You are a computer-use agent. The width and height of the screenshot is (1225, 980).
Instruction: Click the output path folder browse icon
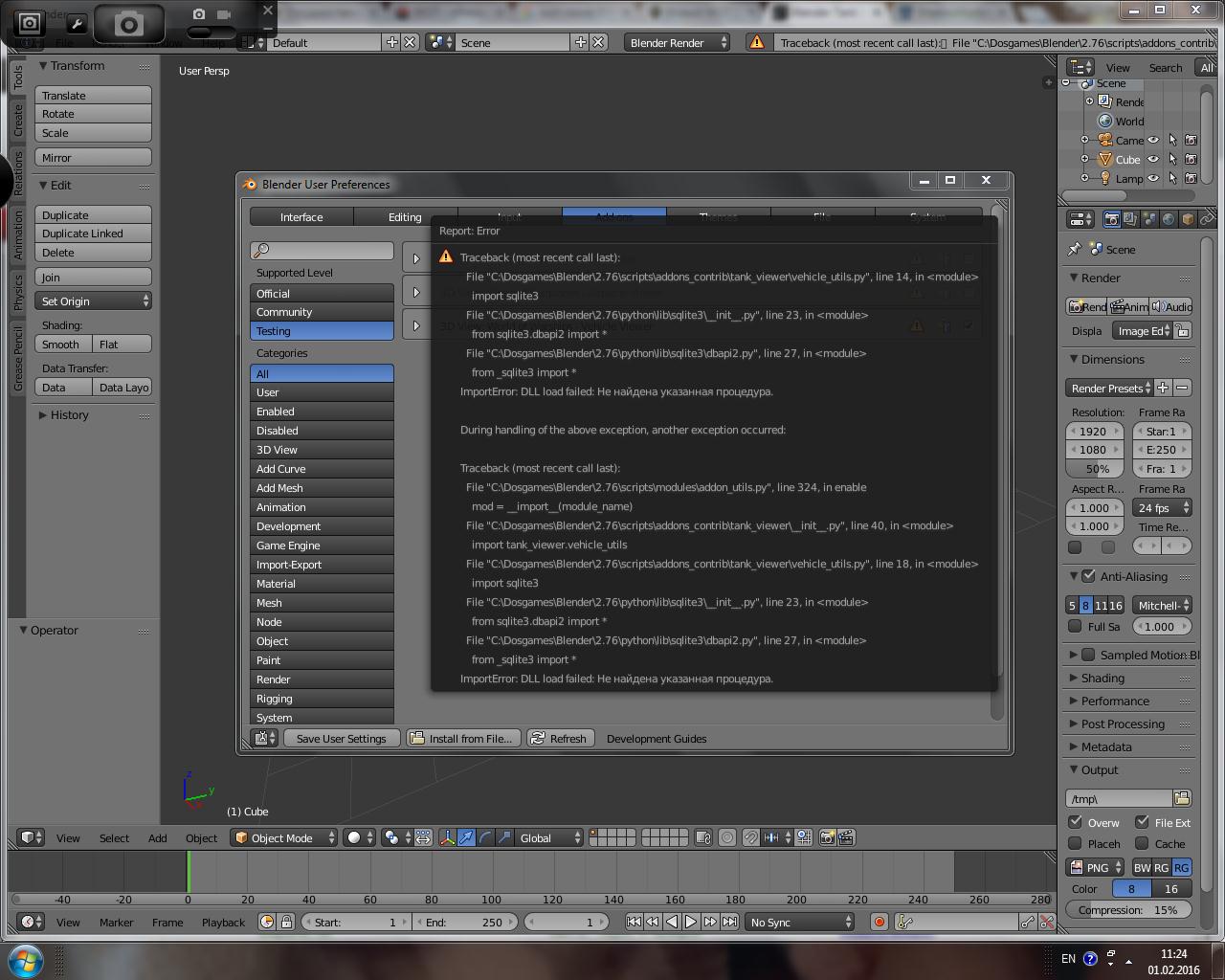[1182, 798]
